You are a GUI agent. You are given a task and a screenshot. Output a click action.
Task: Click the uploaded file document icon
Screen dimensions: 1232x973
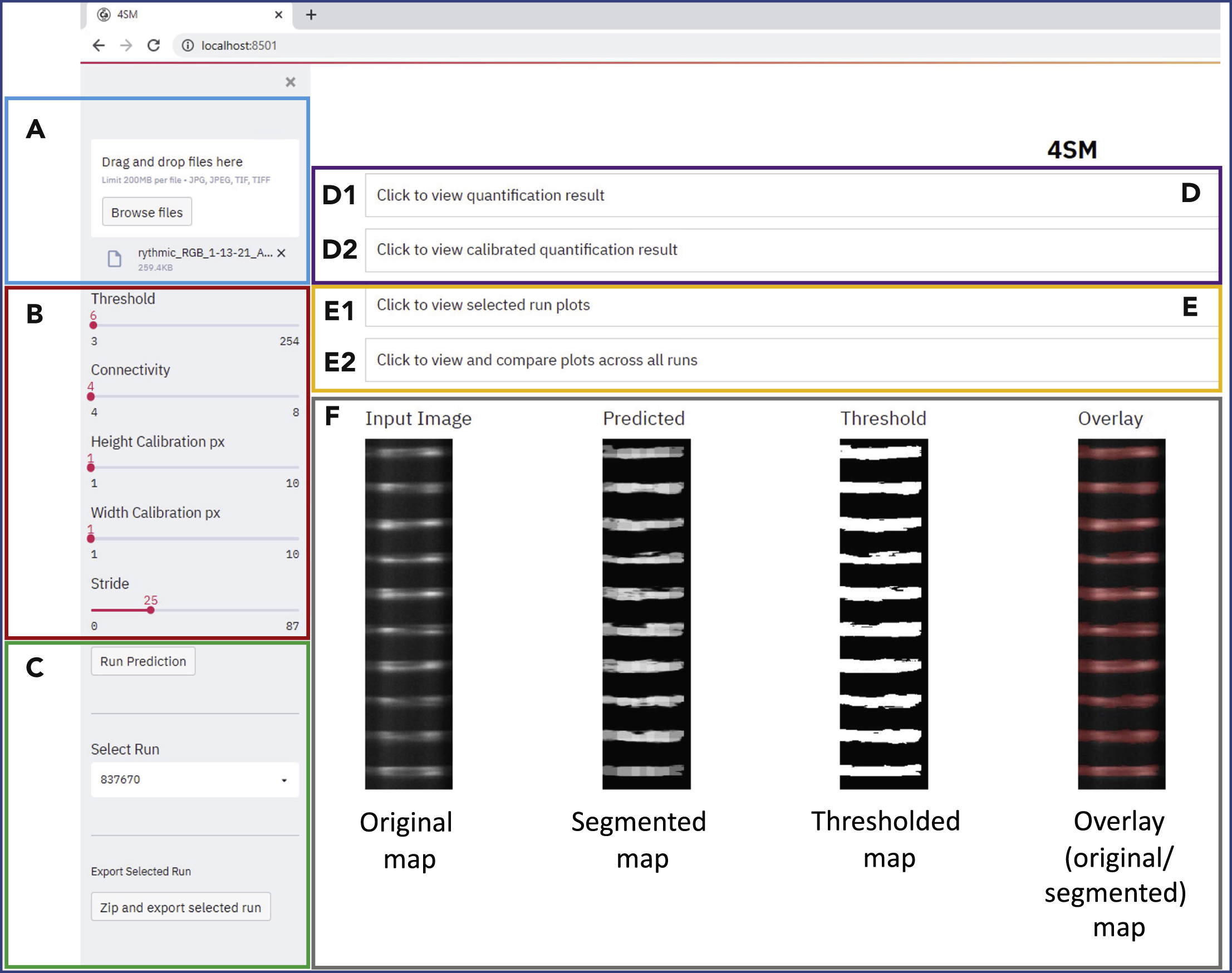coord(115,259)
